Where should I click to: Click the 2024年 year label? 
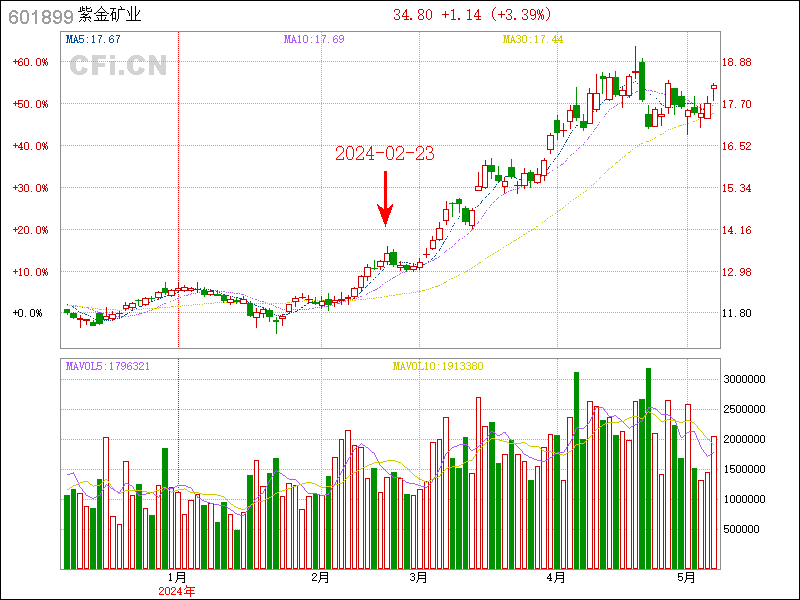pos(177,591)
